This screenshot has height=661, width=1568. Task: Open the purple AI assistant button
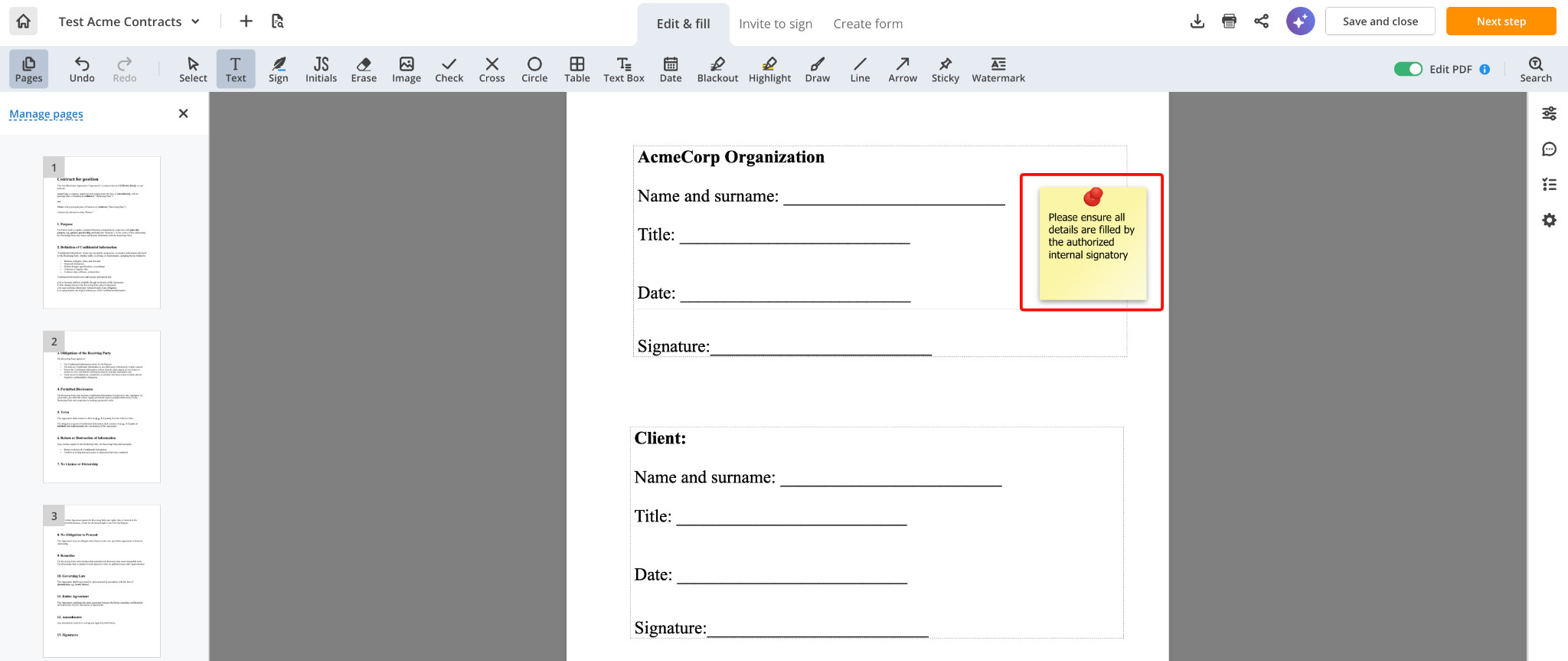(x=1300, y=21)
